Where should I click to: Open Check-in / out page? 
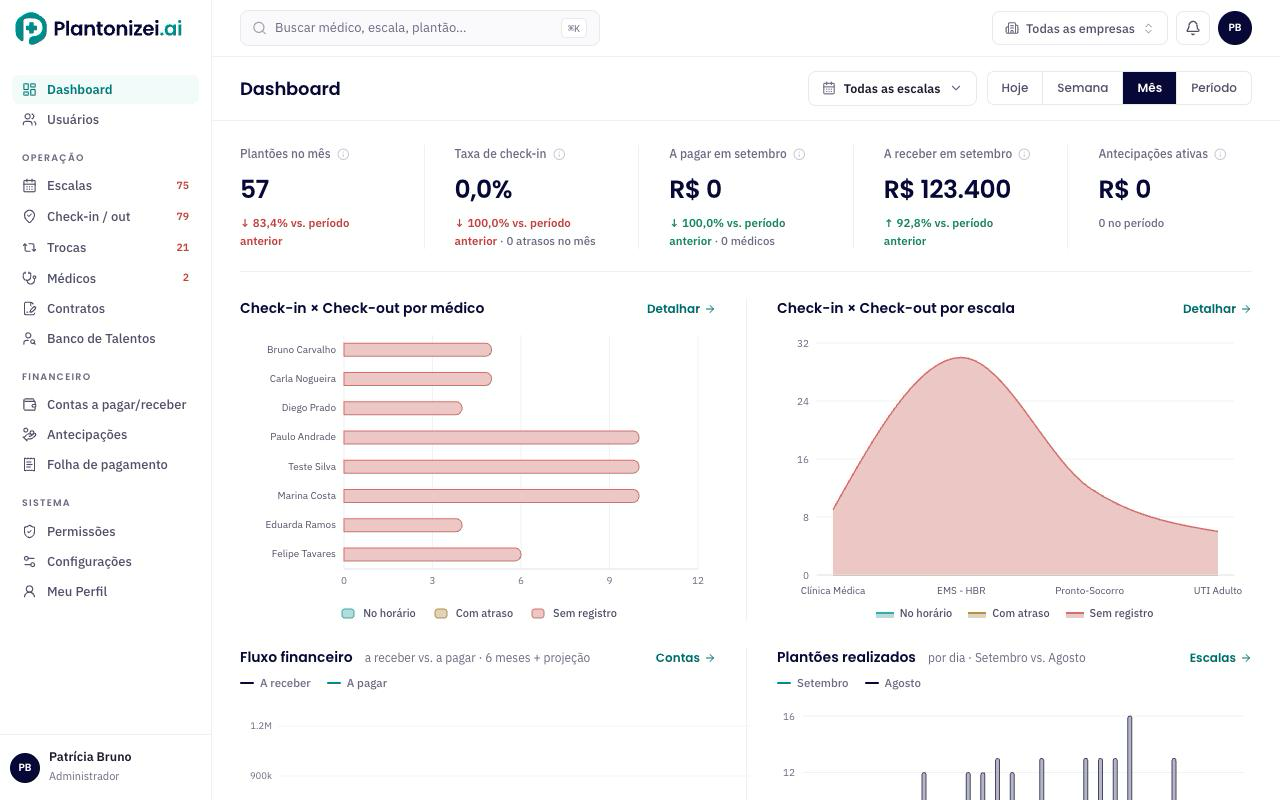pyautogui.click(x=105, y=216)
